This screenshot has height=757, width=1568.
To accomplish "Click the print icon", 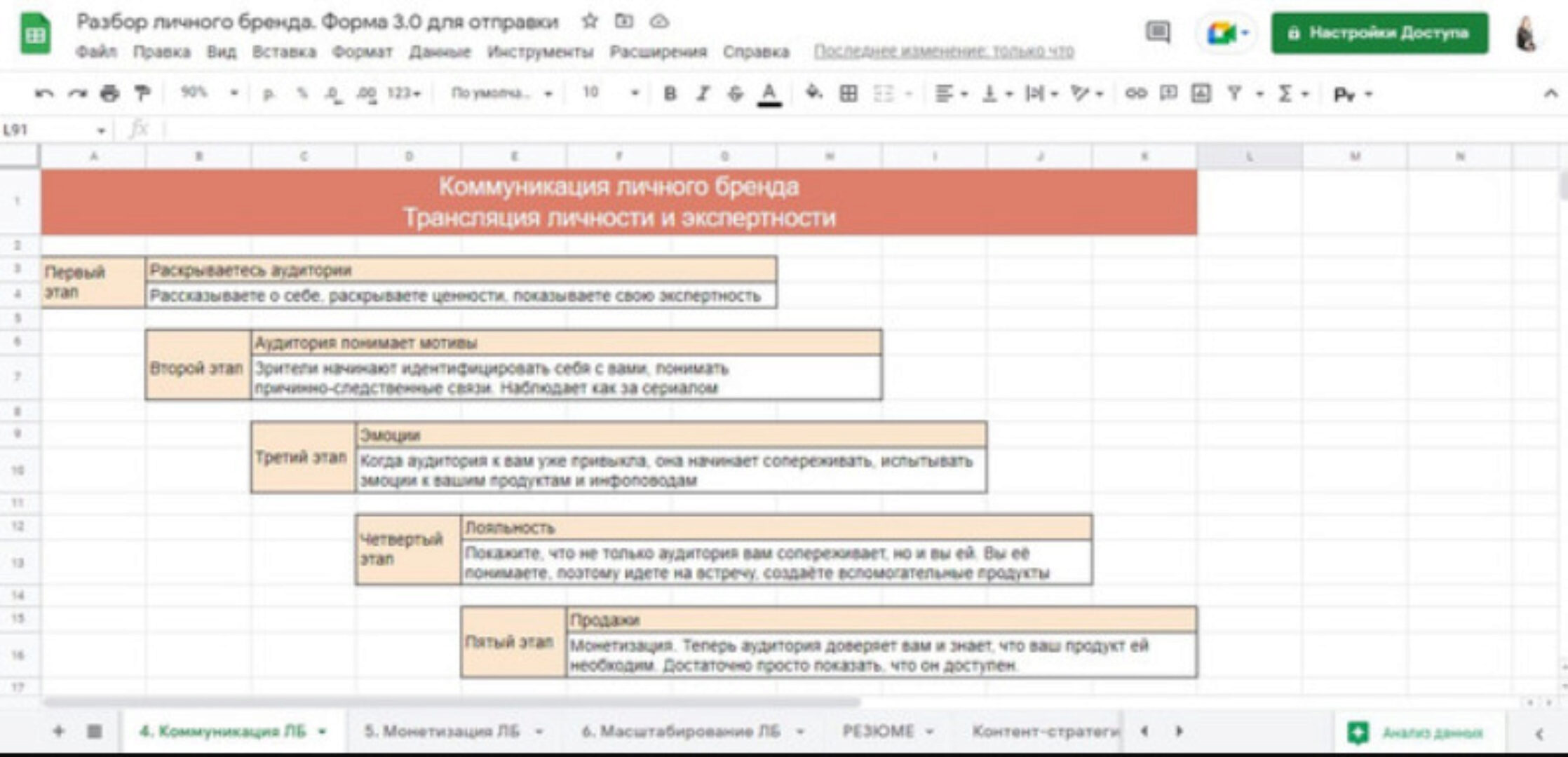I will click(x=109, y=93).
